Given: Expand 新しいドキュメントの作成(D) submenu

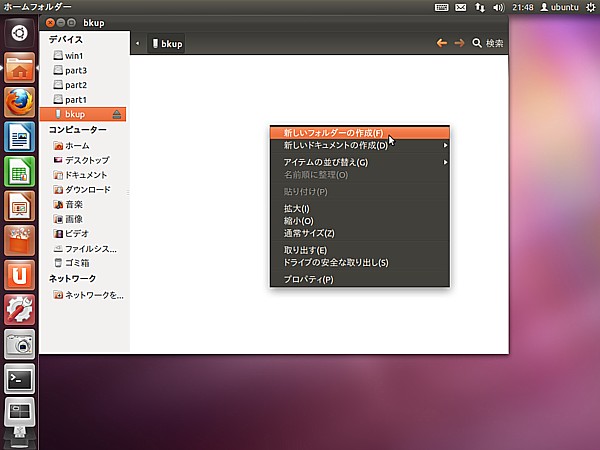Looking at the screenshot, I should [360, 145].
